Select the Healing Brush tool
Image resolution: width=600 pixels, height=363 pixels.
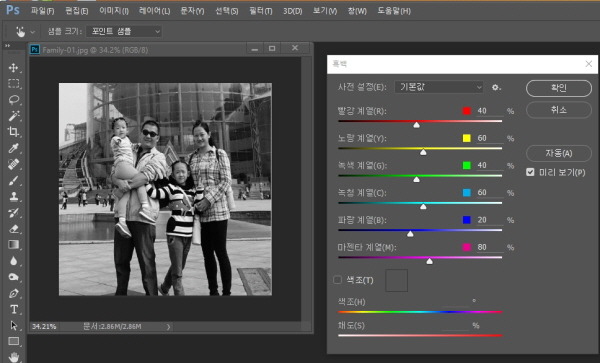[13, 164]
